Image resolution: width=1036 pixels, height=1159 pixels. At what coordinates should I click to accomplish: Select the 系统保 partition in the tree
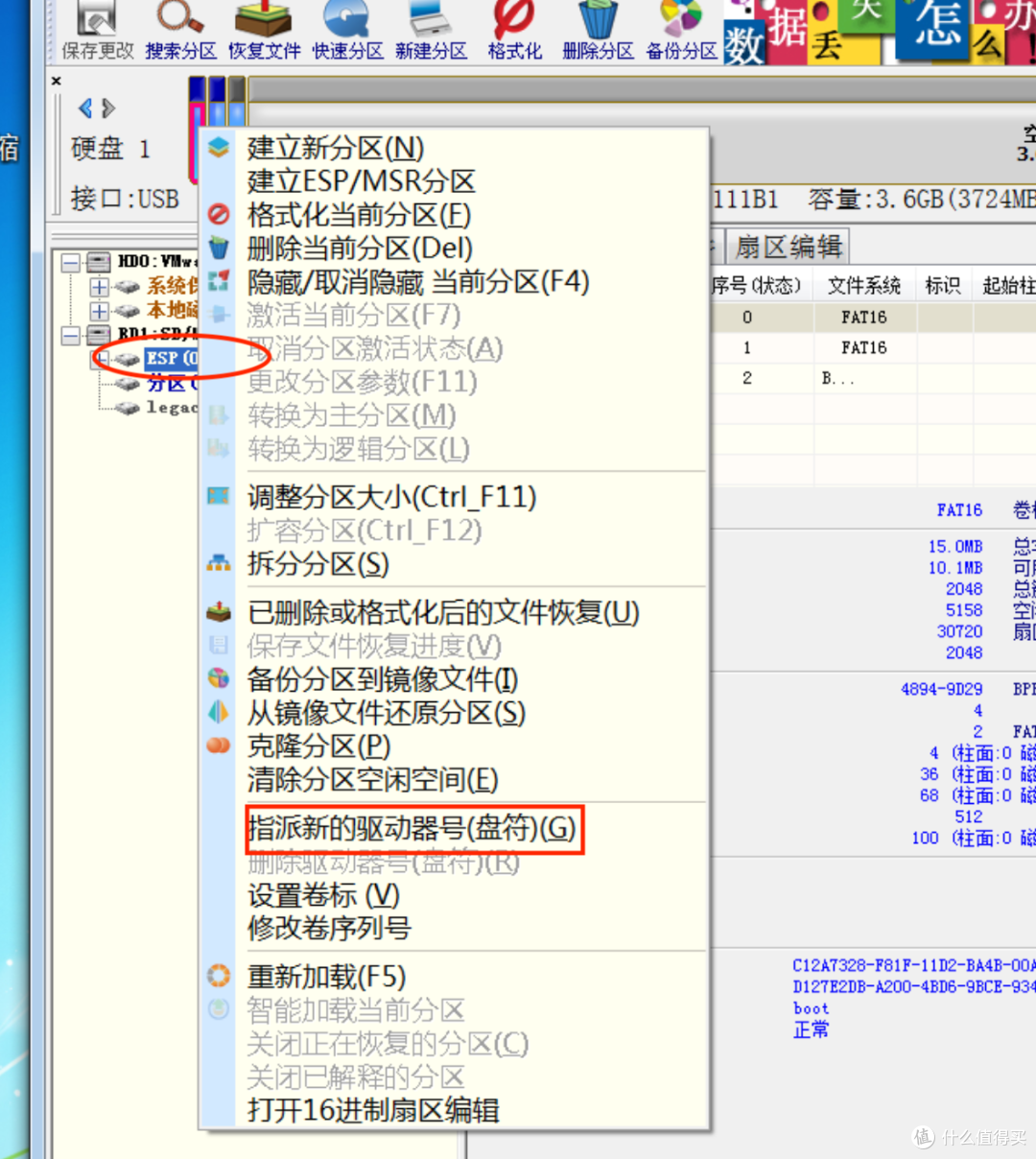(172, 286)
